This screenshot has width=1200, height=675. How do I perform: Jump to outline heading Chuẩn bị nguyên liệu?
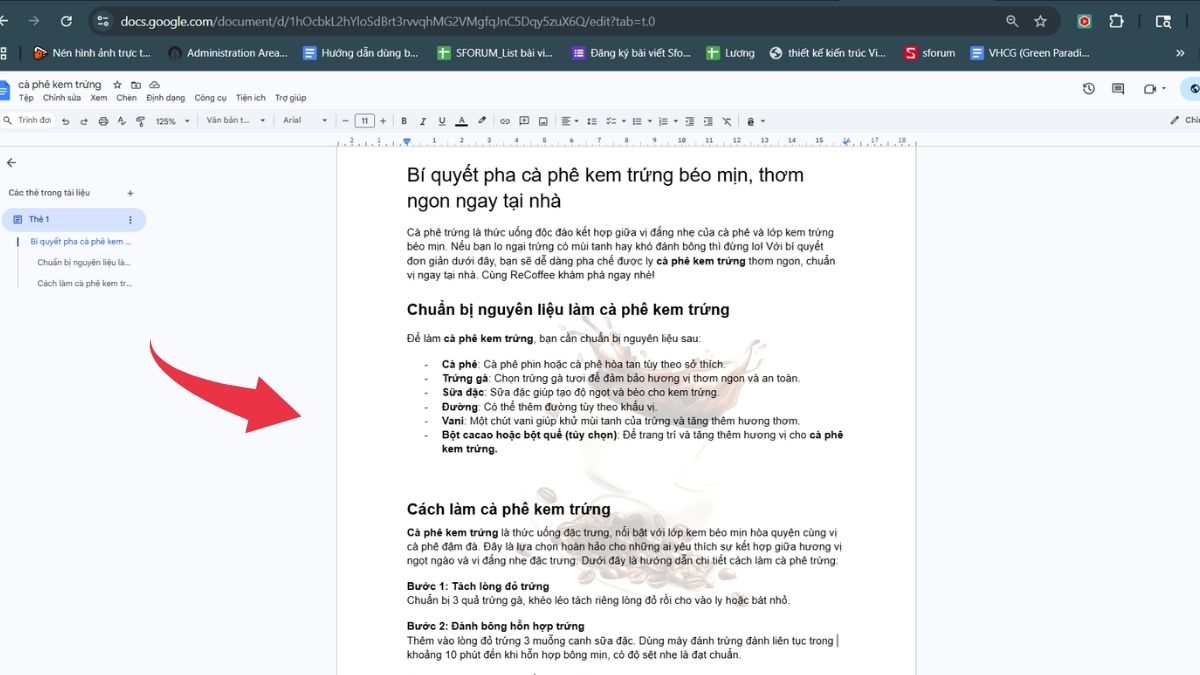(x=84, y=263)
